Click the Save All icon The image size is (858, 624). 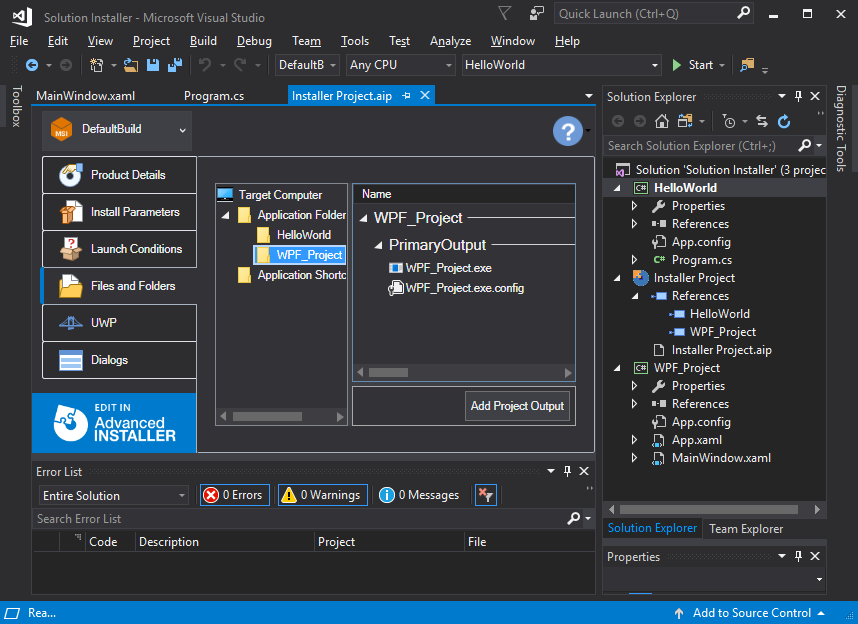pos(175,65)
